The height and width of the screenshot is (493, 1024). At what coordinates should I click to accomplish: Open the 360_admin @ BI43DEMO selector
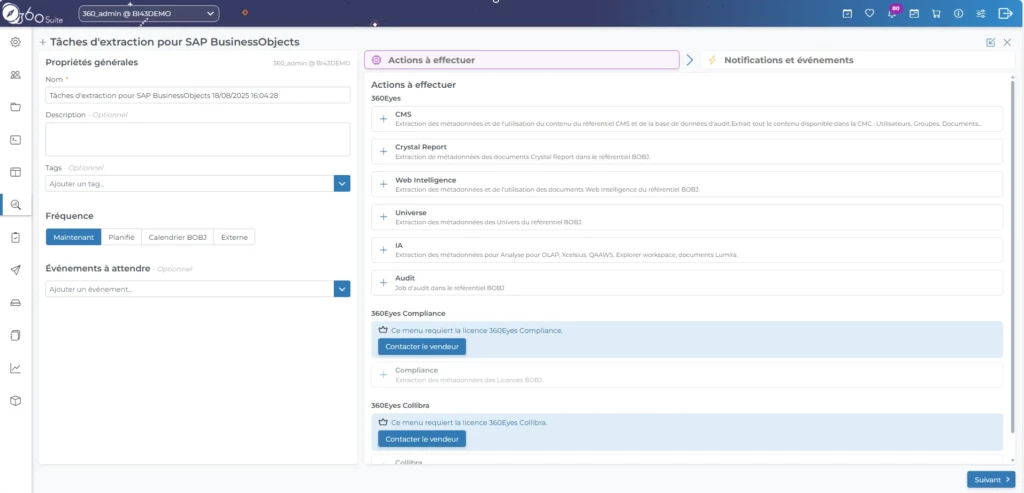148,14
